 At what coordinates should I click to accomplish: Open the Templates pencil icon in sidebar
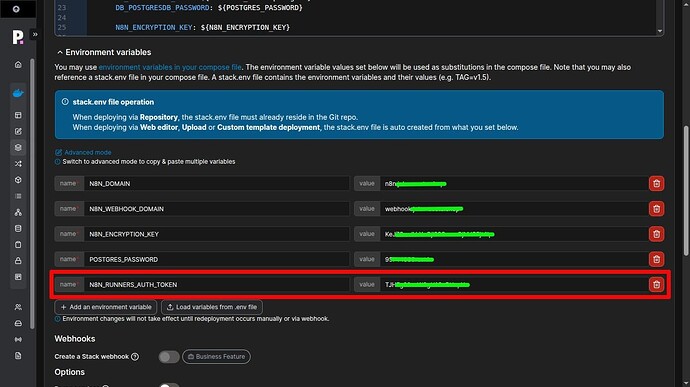pos(18,131)
